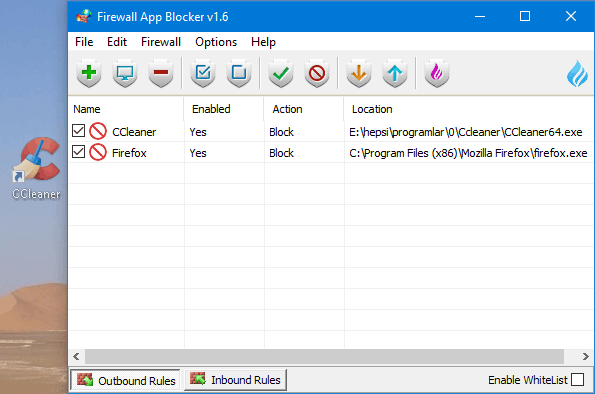This screenshot has height=394, width=595.
Task: Click the Block action in Firefox row
Action: [281, 153]
